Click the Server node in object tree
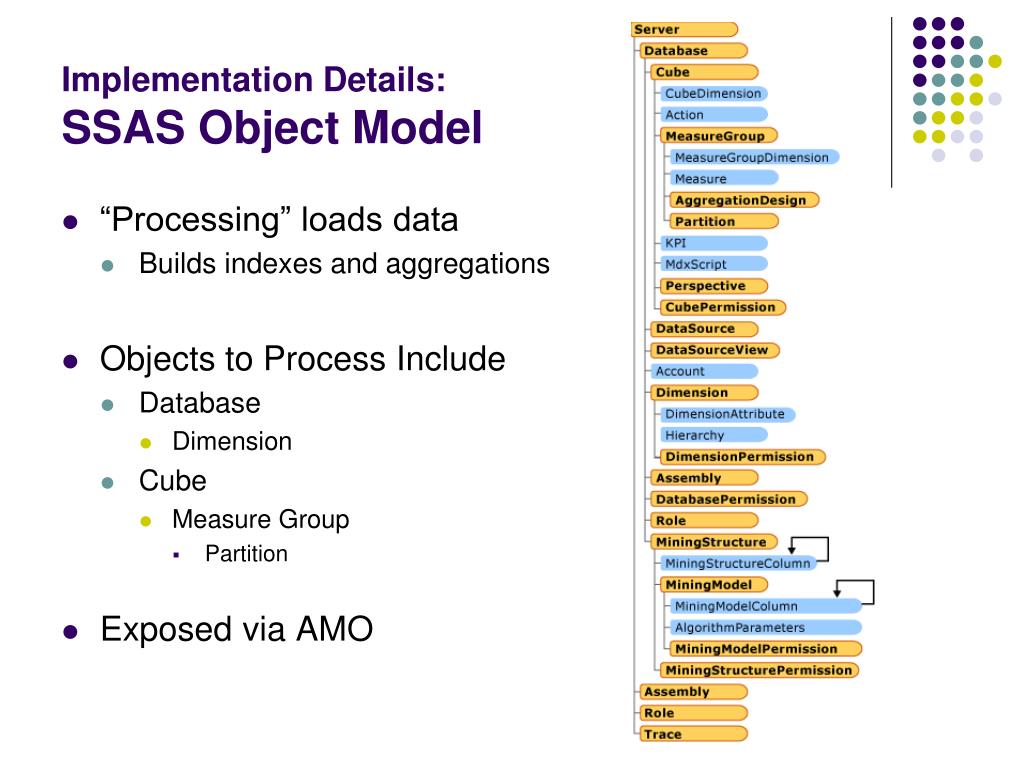The height and width of the screenshot is (768, 1024). 684,29
